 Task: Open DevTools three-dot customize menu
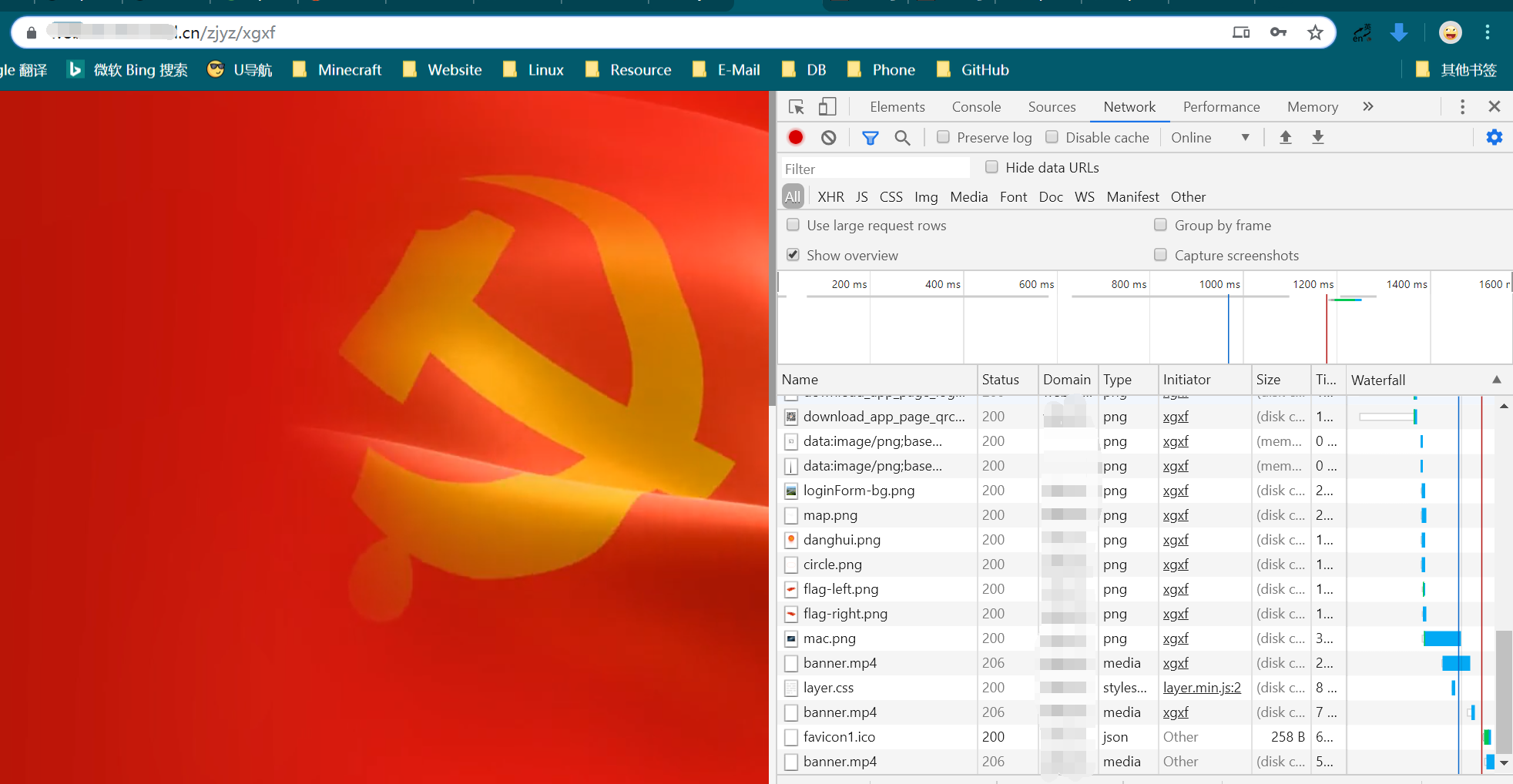(1462, 107)
